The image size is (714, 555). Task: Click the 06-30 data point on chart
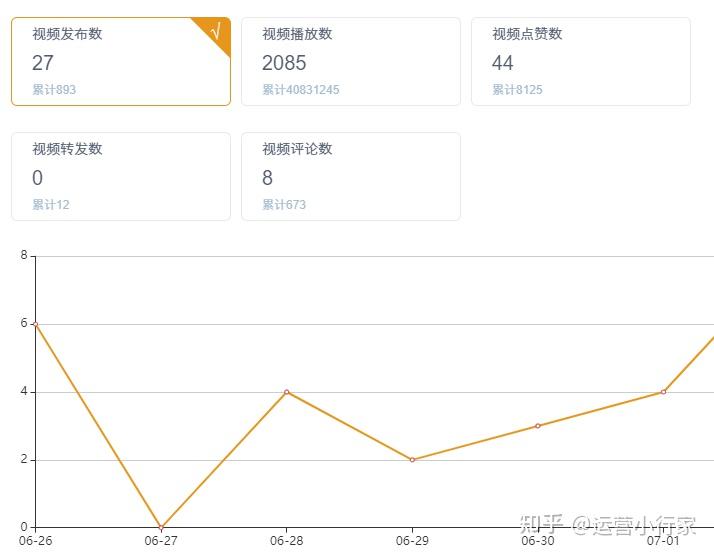pos(538,426)
